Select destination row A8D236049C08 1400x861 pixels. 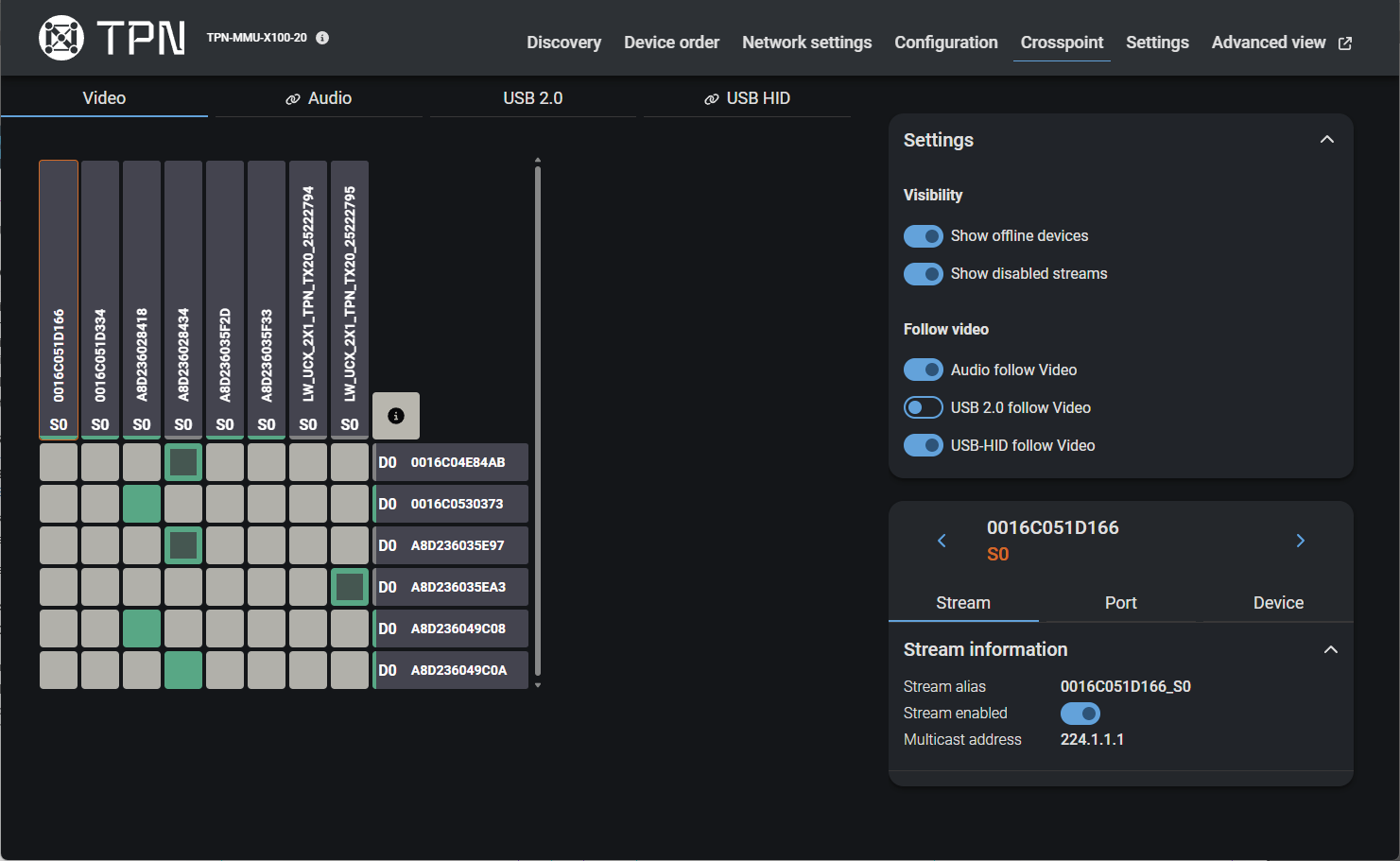pos(451,629)
